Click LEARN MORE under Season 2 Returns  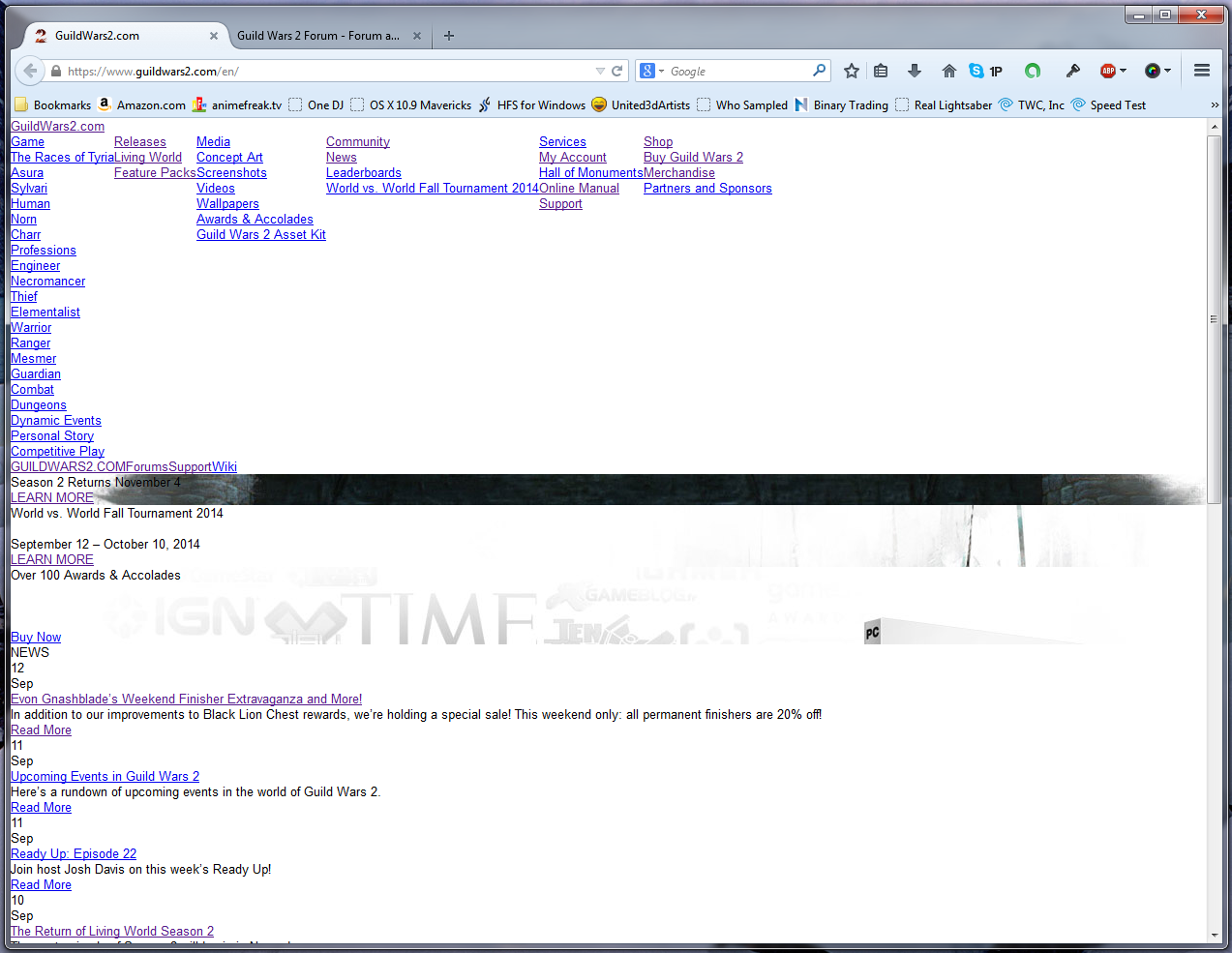tap(52, 498)
